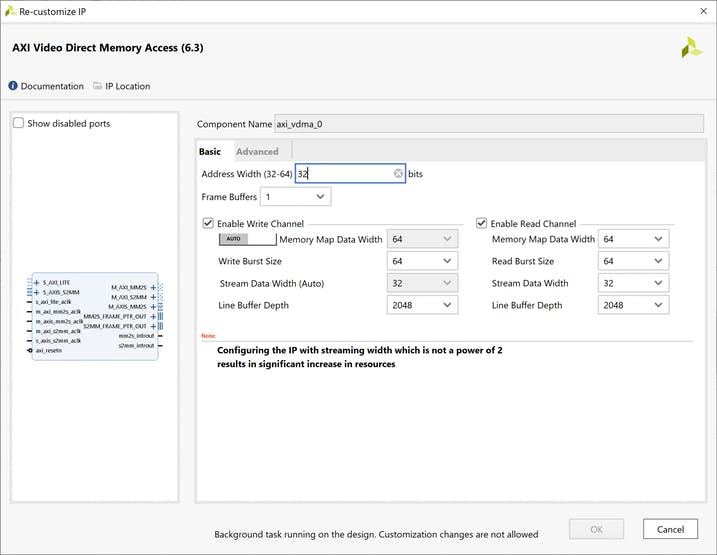Expand the S2MM_FRAME_PTR_OUT port plus icon

pyautogui.click(x=153, y=326)
